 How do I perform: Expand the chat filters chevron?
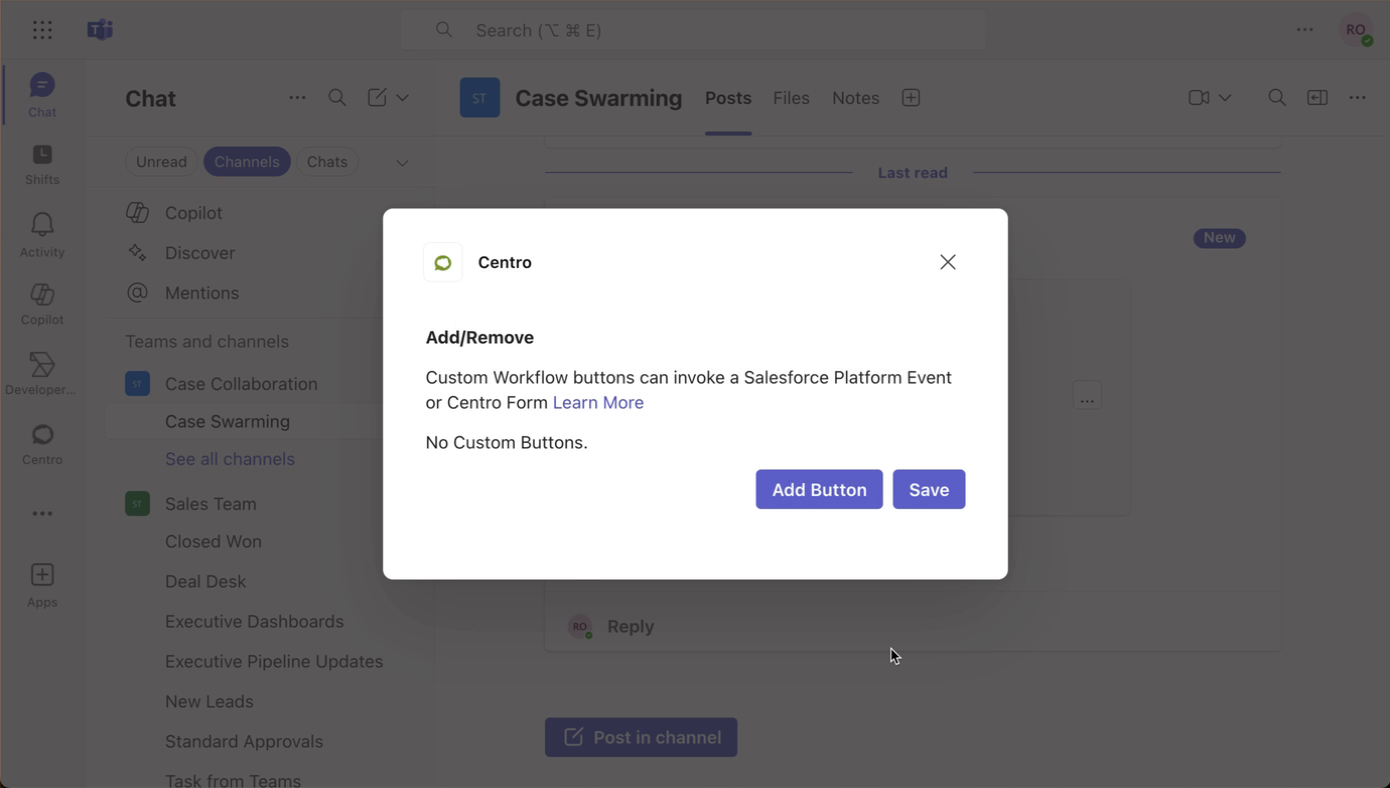click(x=402, y=163)
